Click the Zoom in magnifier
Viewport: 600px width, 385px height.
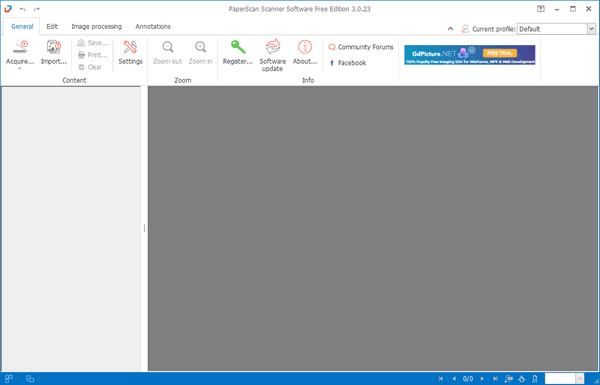pos(200,47)
